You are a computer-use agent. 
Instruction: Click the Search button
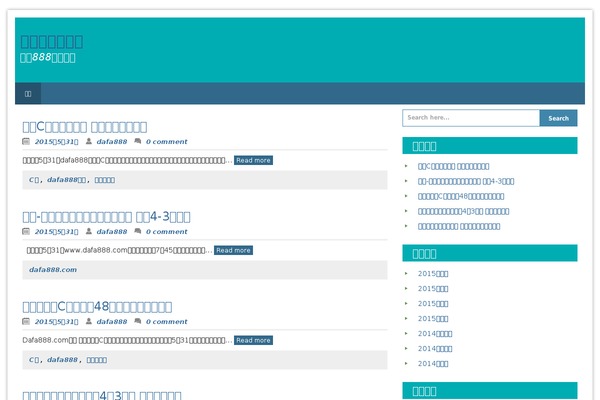[558, 118]
